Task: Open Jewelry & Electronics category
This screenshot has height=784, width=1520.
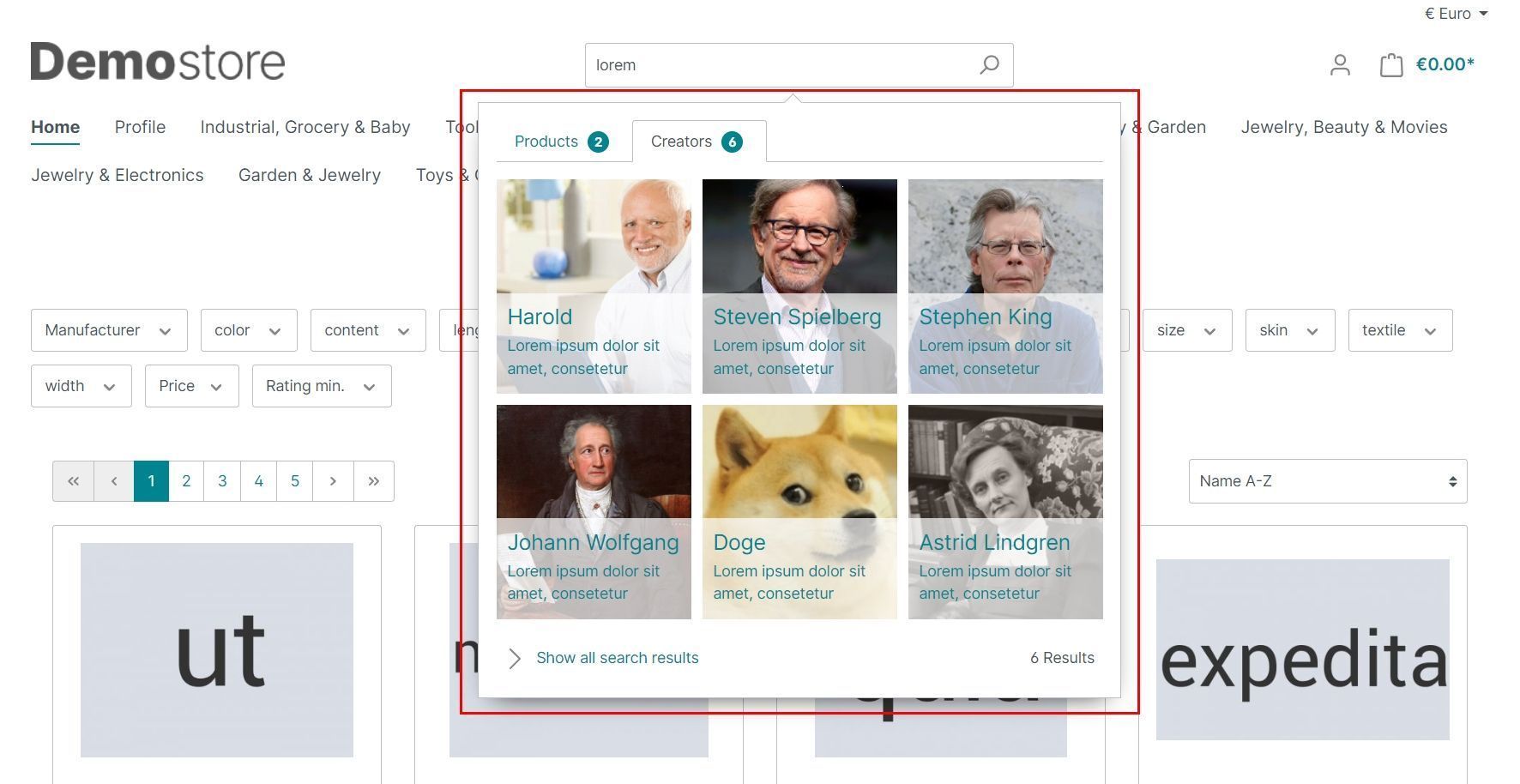Action: click(x=118, y=175)
